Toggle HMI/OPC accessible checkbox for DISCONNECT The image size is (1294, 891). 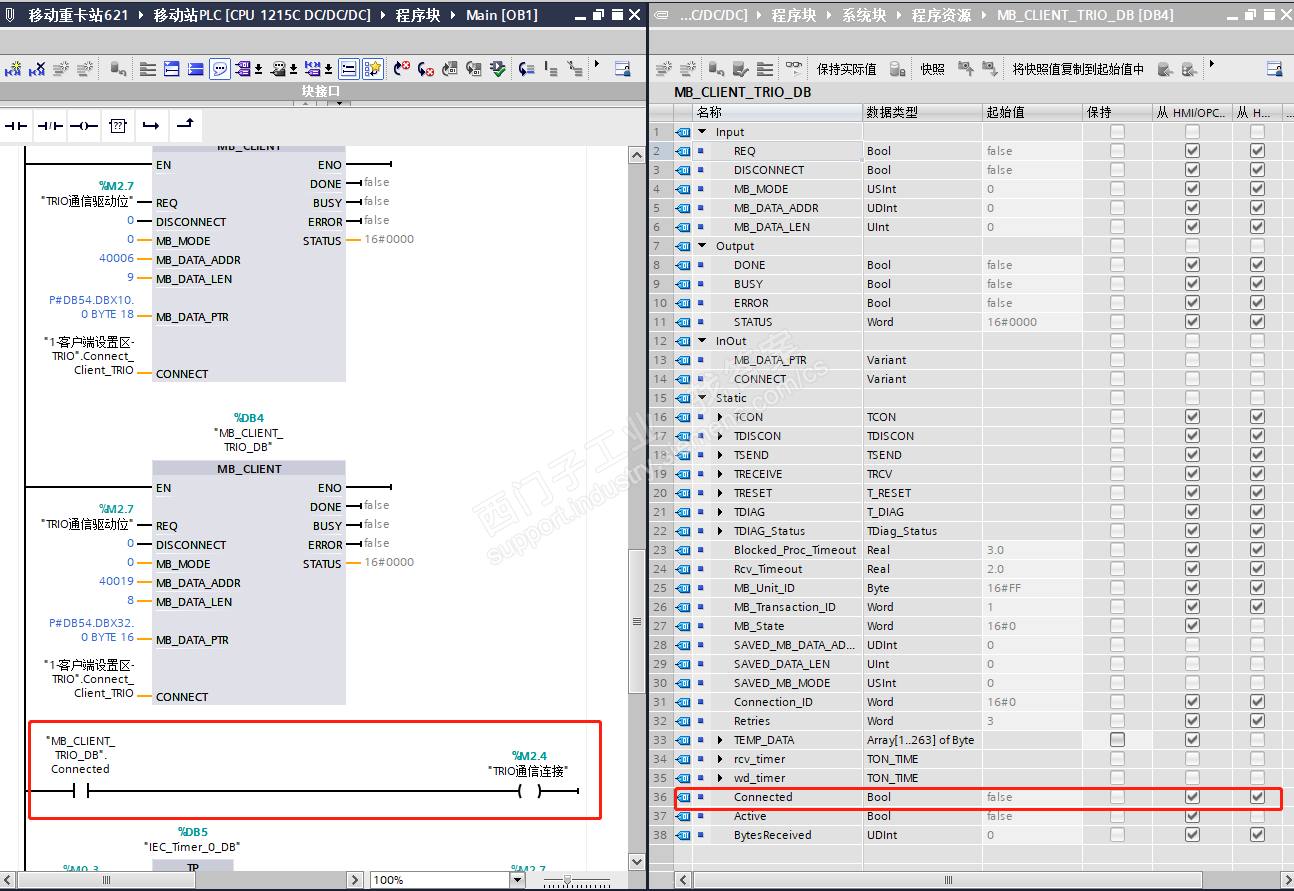click(x=1192, y=170)
